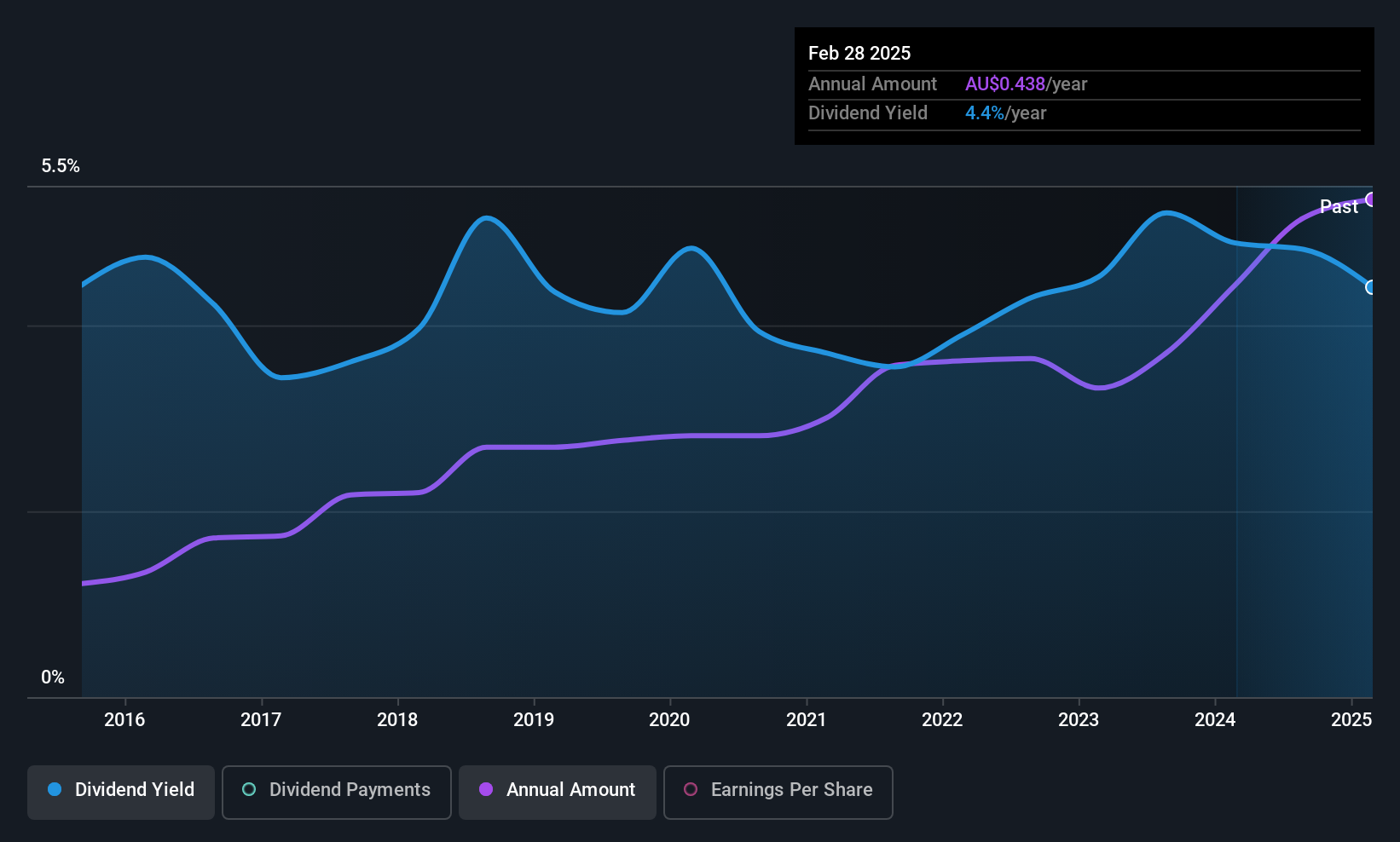The image size is (1400, 842).
Task: Click the blue Dividend Yield line endpoint marker
Action: point(1371,287)
